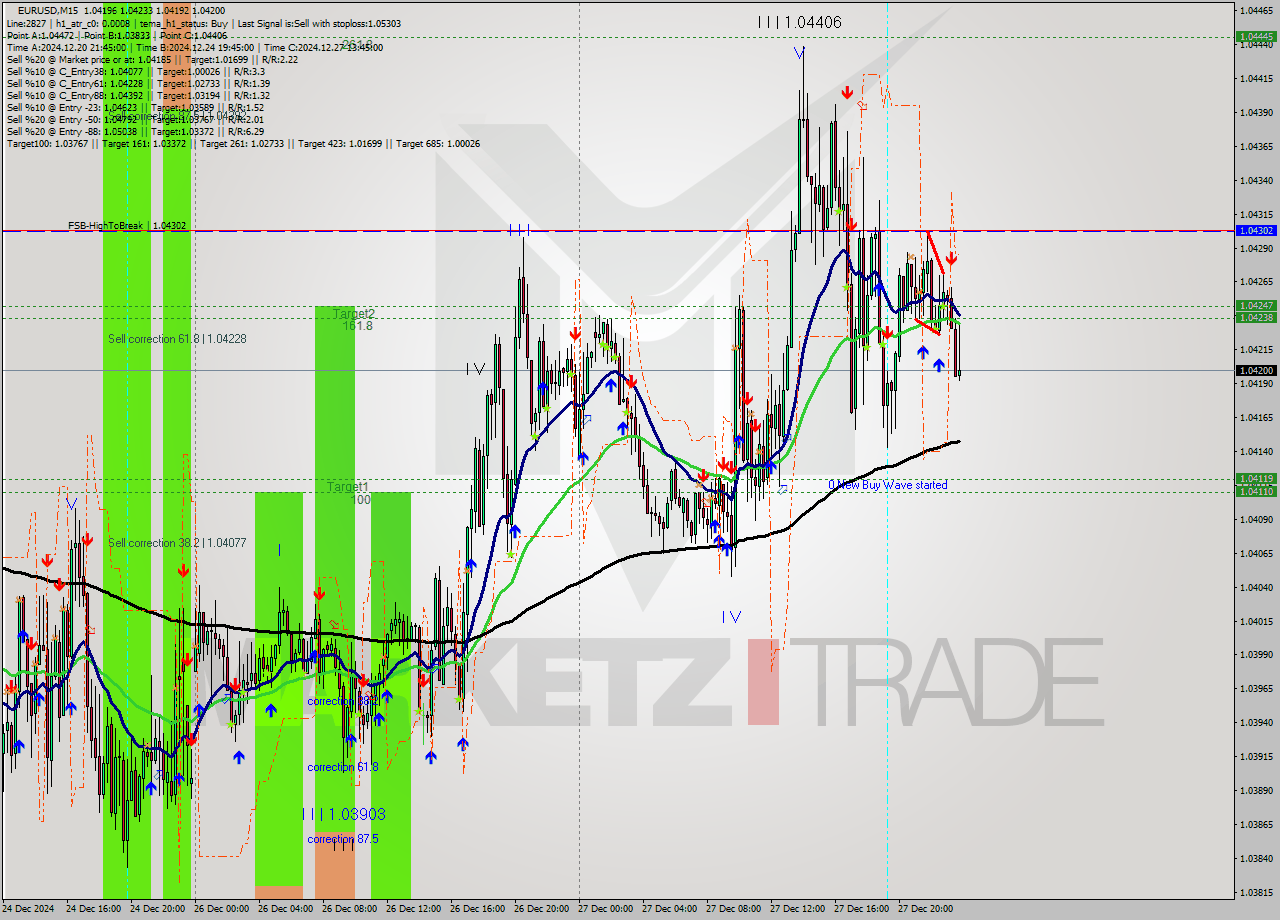Click the red 1.04302 price tag
This screenshot has width=1280, height=920.
1255,231
